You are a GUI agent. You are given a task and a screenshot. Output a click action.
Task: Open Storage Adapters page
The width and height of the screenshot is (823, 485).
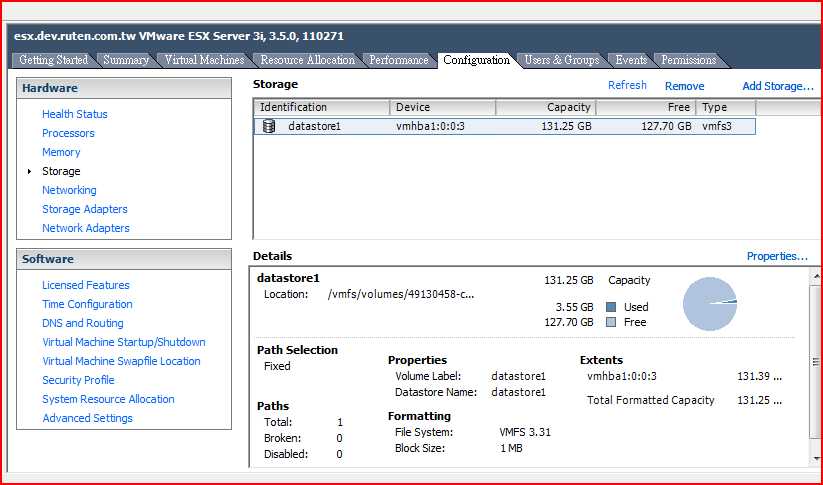[85, 209]
